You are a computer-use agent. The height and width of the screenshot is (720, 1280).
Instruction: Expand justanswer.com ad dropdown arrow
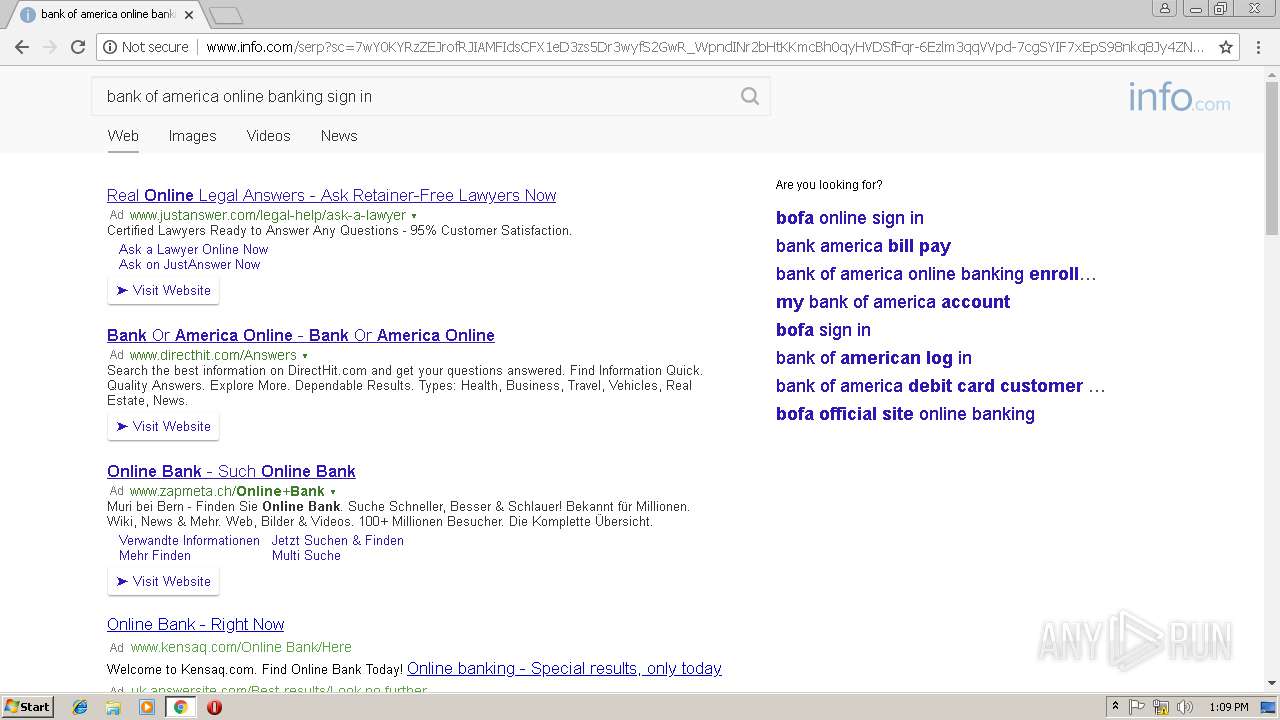(x=414, y=216)
